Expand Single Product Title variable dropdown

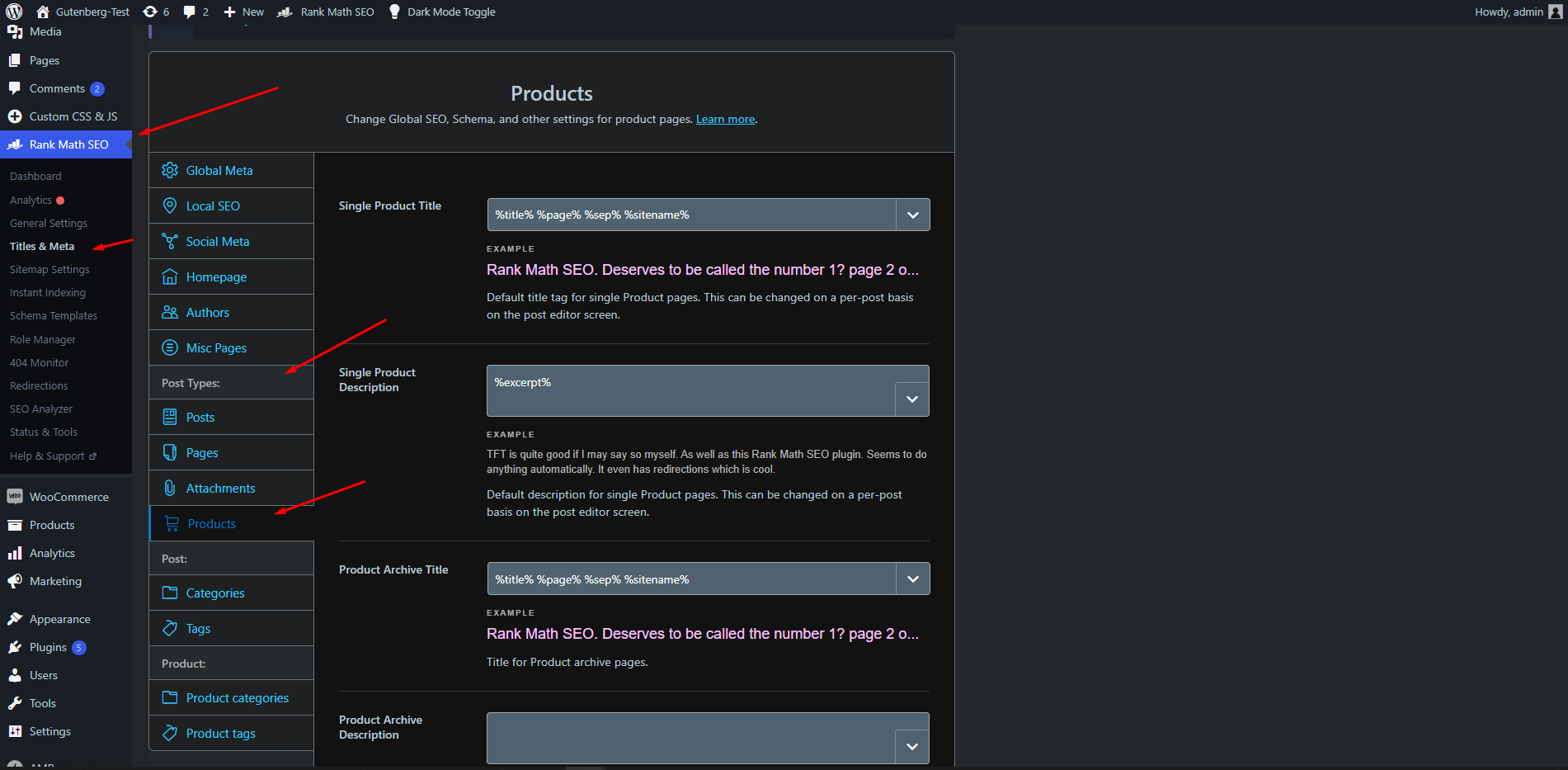point(912,215)
